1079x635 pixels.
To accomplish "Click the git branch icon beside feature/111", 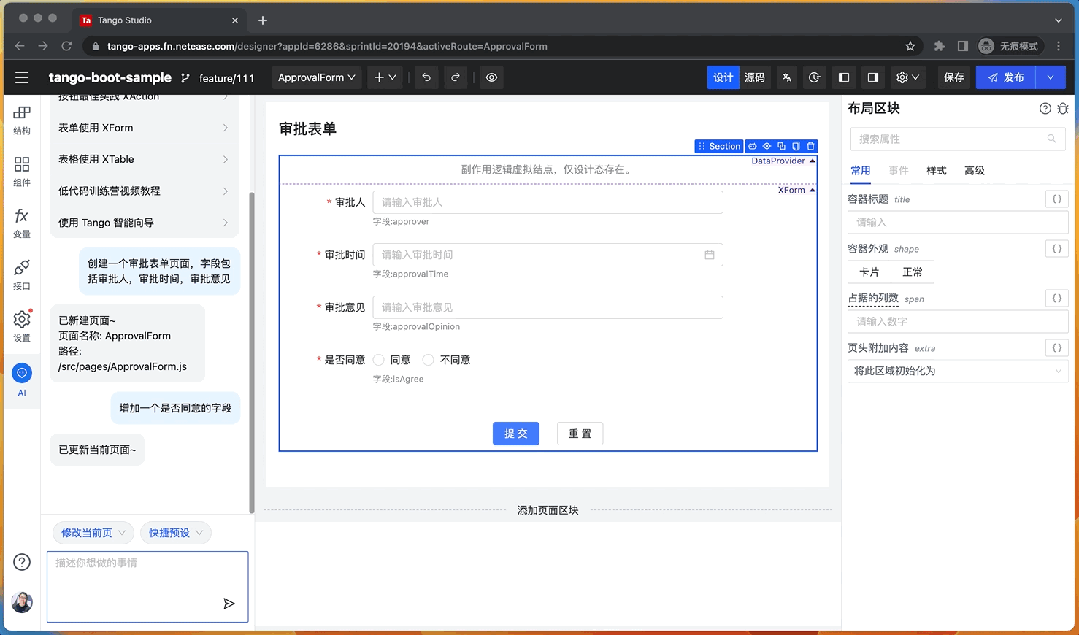I will 185,78.
